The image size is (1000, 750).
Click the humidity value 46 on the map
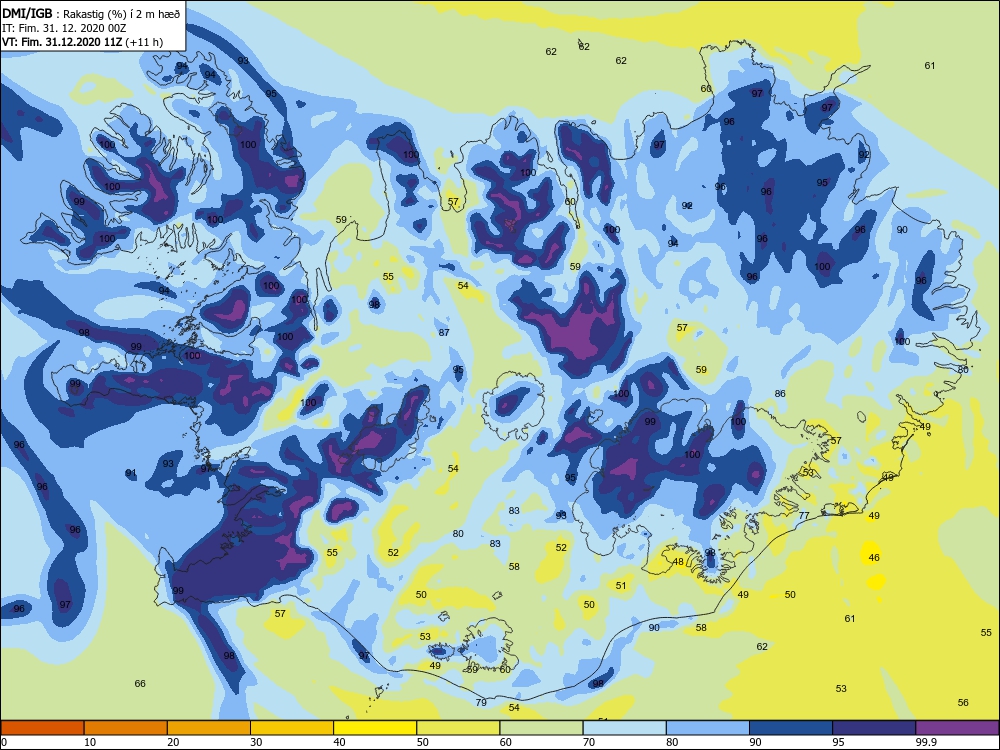(x=874, y=557)
